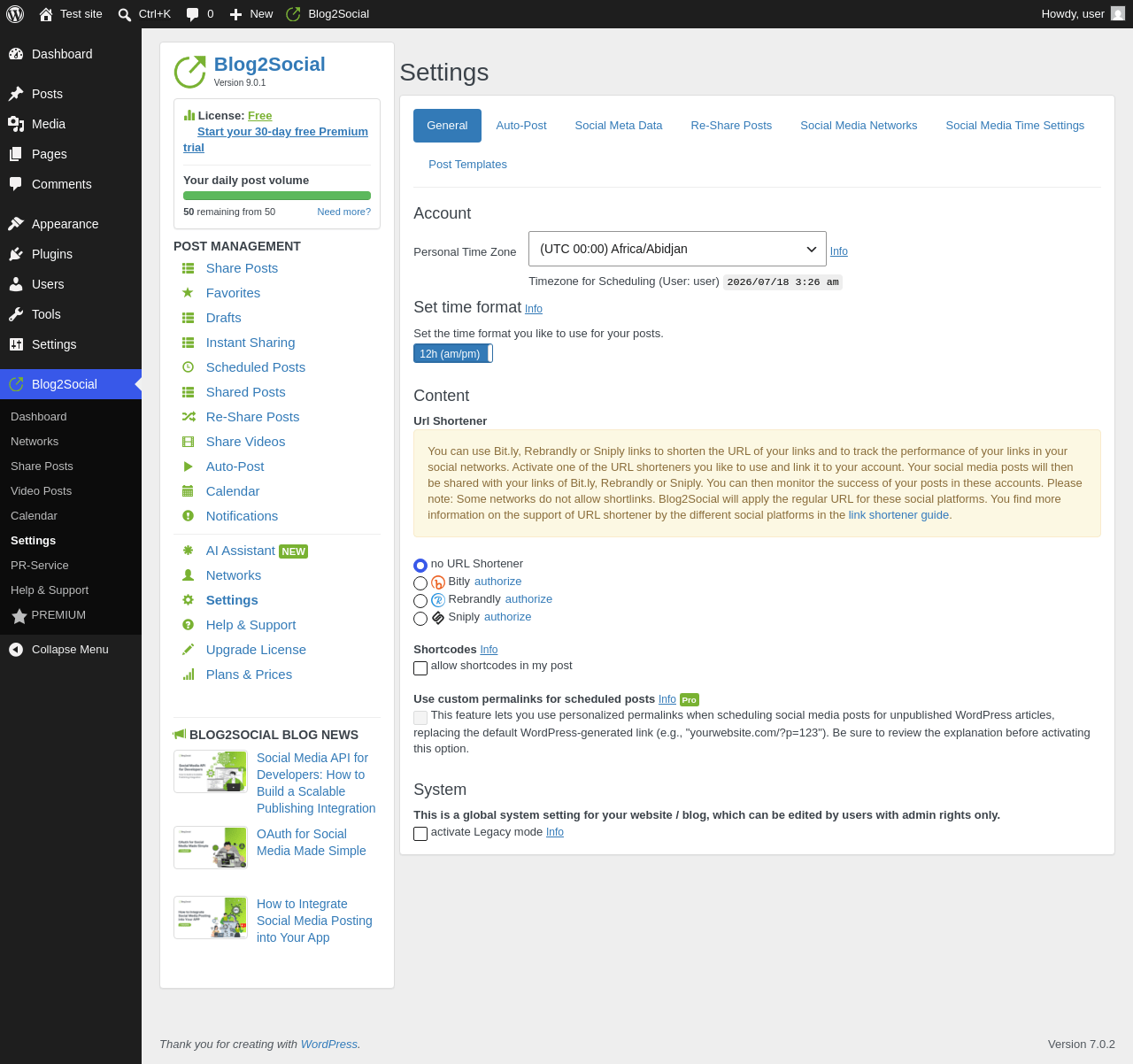The width and height of the screenshot is (1133, 1064).
Task: Click the PREMIUM star icon
Action: pos(19,616)
